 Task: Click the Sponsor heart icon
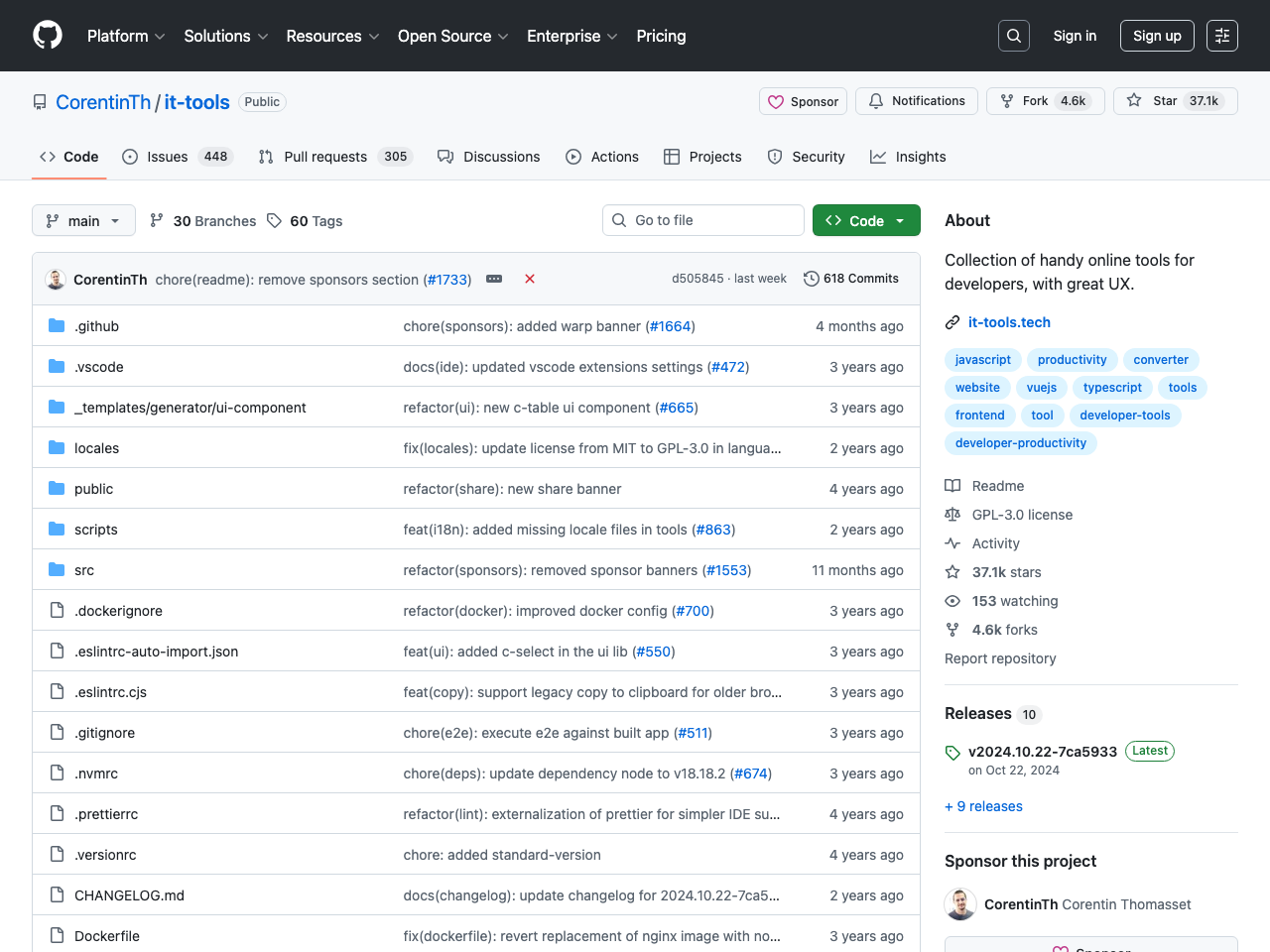(777, 101)
